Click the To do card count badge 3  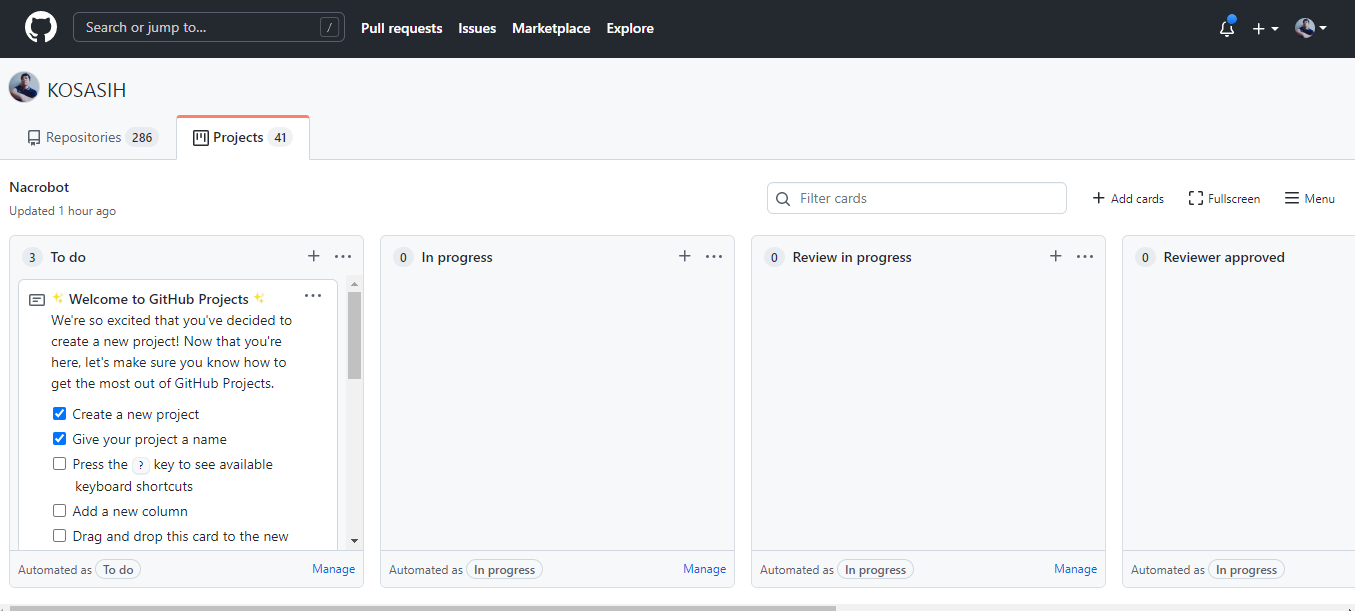pyautogui.click(x=32, y=257)
